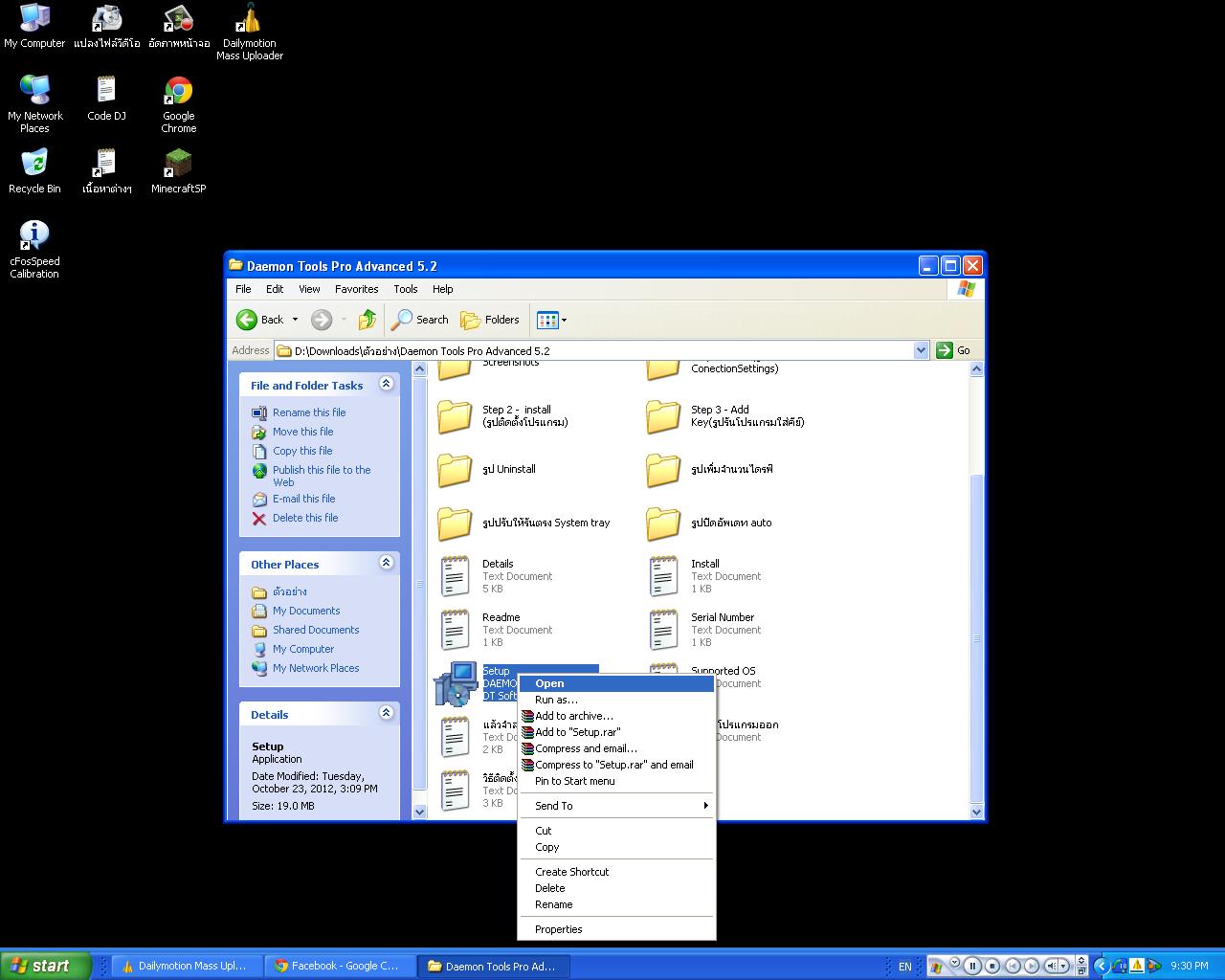Image resolution: width=1225 pixels, height=980 pixels.
Task: Click the Go button beside address bar
Action: 954,350
